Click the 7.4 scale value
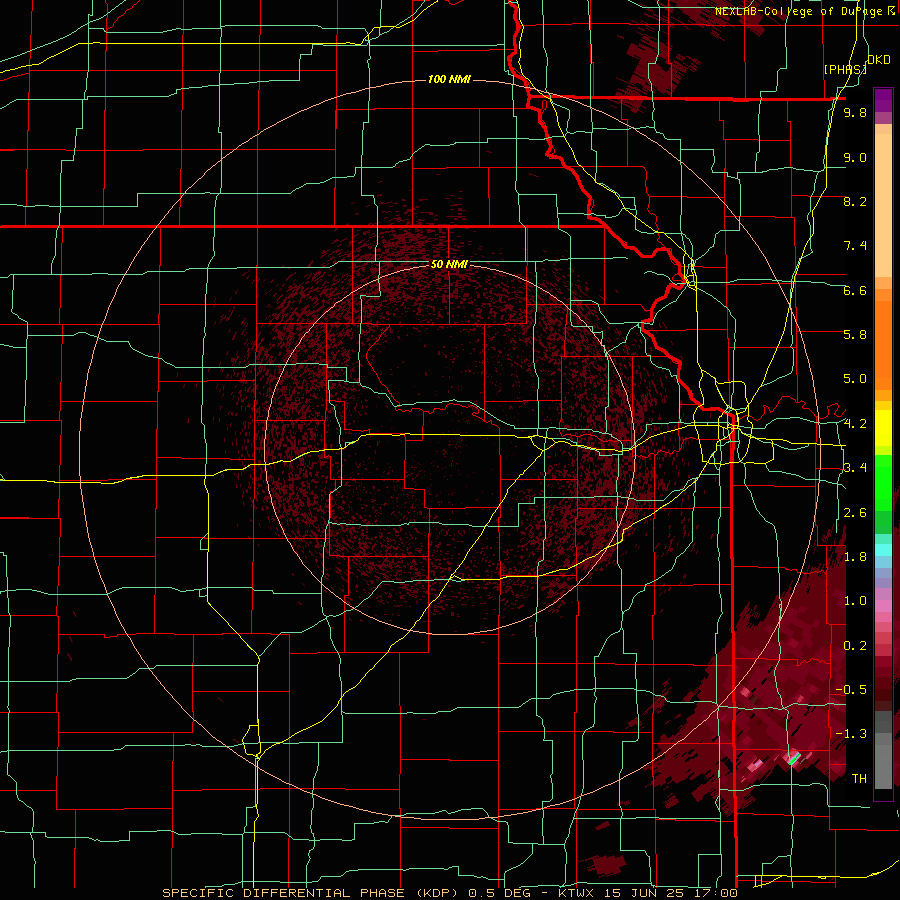 click(855, 246)
